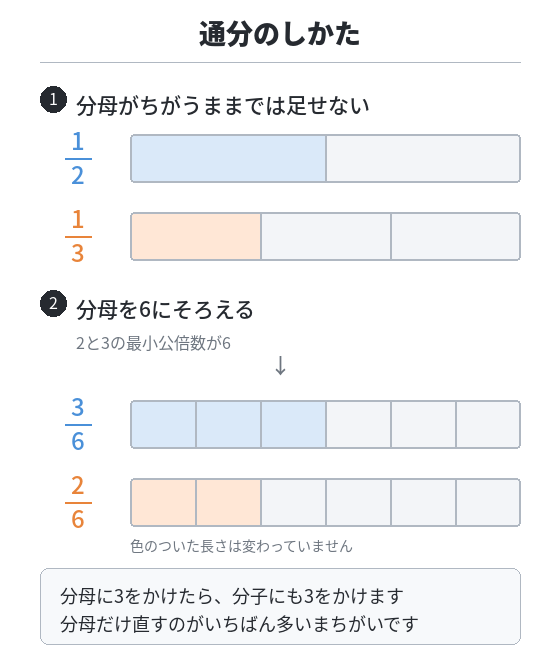The height and width of the screenshot is (660, 560).
Task: Click the last empty cell of 1/3 bar
Action: coord(456,237)
